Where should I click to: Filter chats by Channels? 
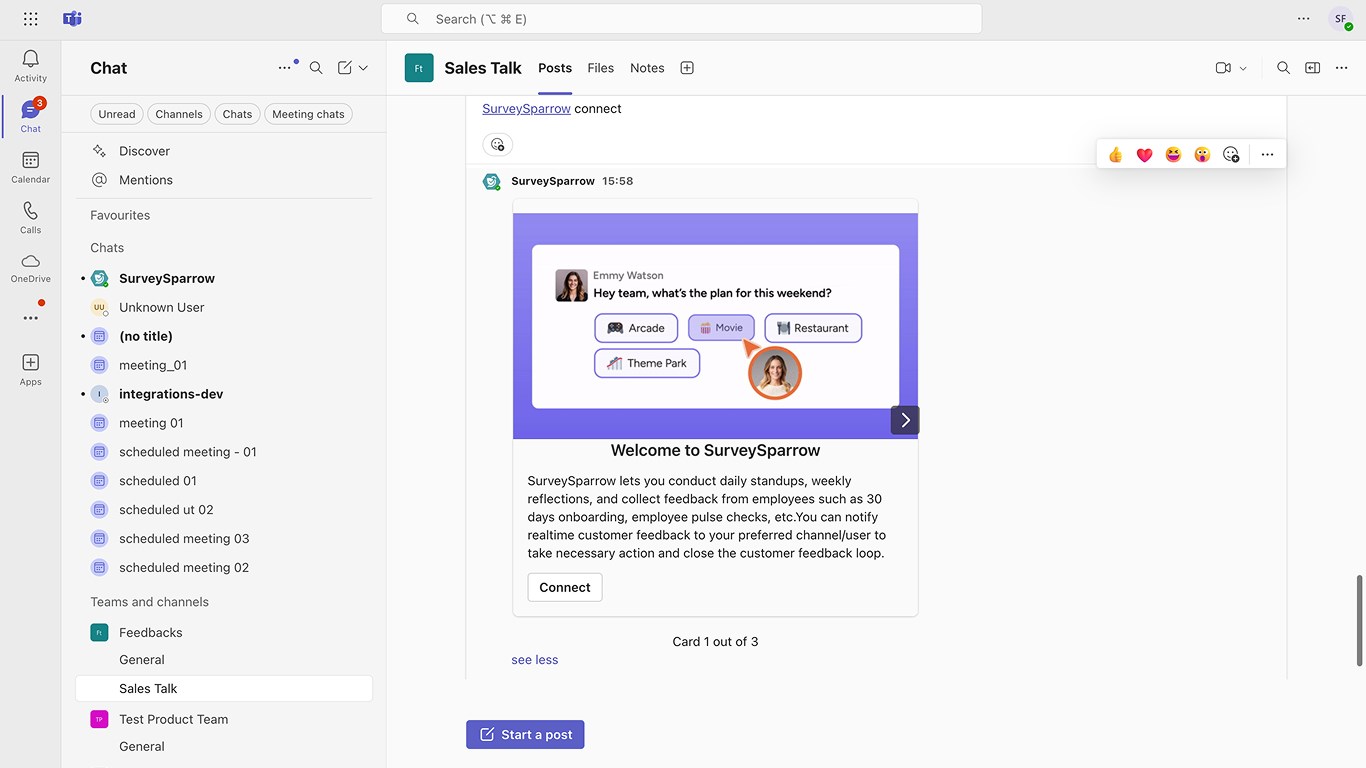(x=179, y=114)
